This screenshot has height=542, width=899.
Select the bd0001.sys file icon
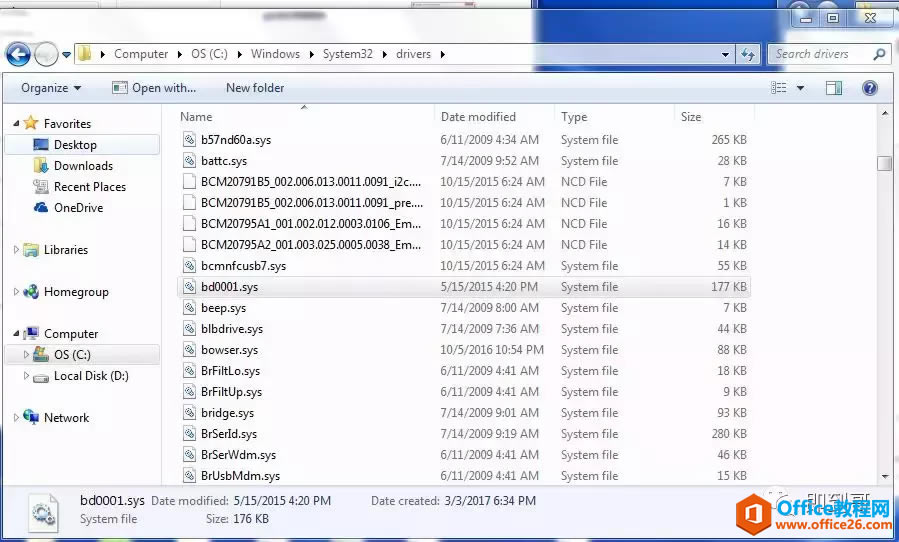(x=190, y=287)
